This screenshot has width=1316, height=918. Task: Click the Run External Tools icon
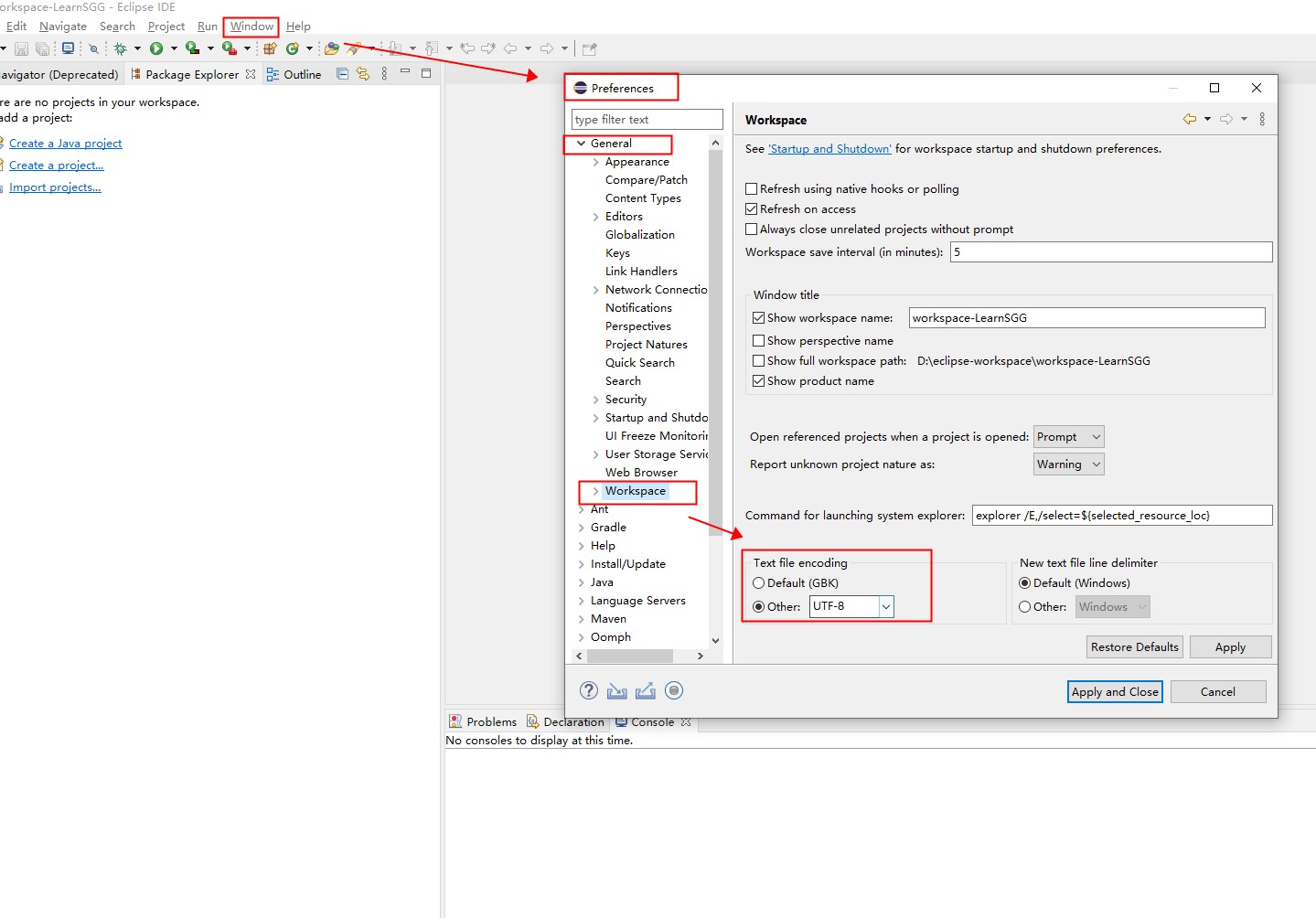coord(229,48)
